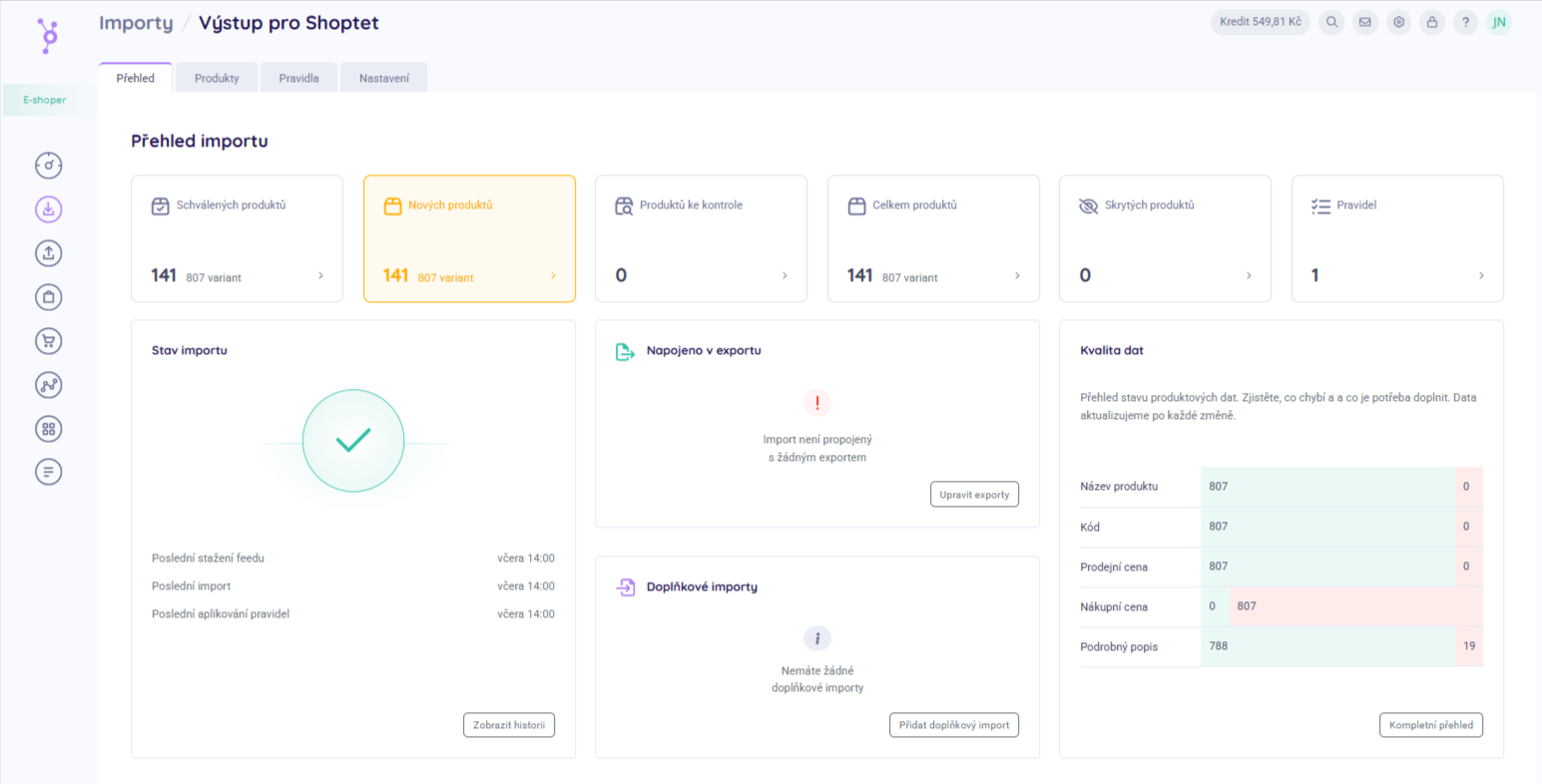Switch to the Nastavení tab

(x=384, y=78)
